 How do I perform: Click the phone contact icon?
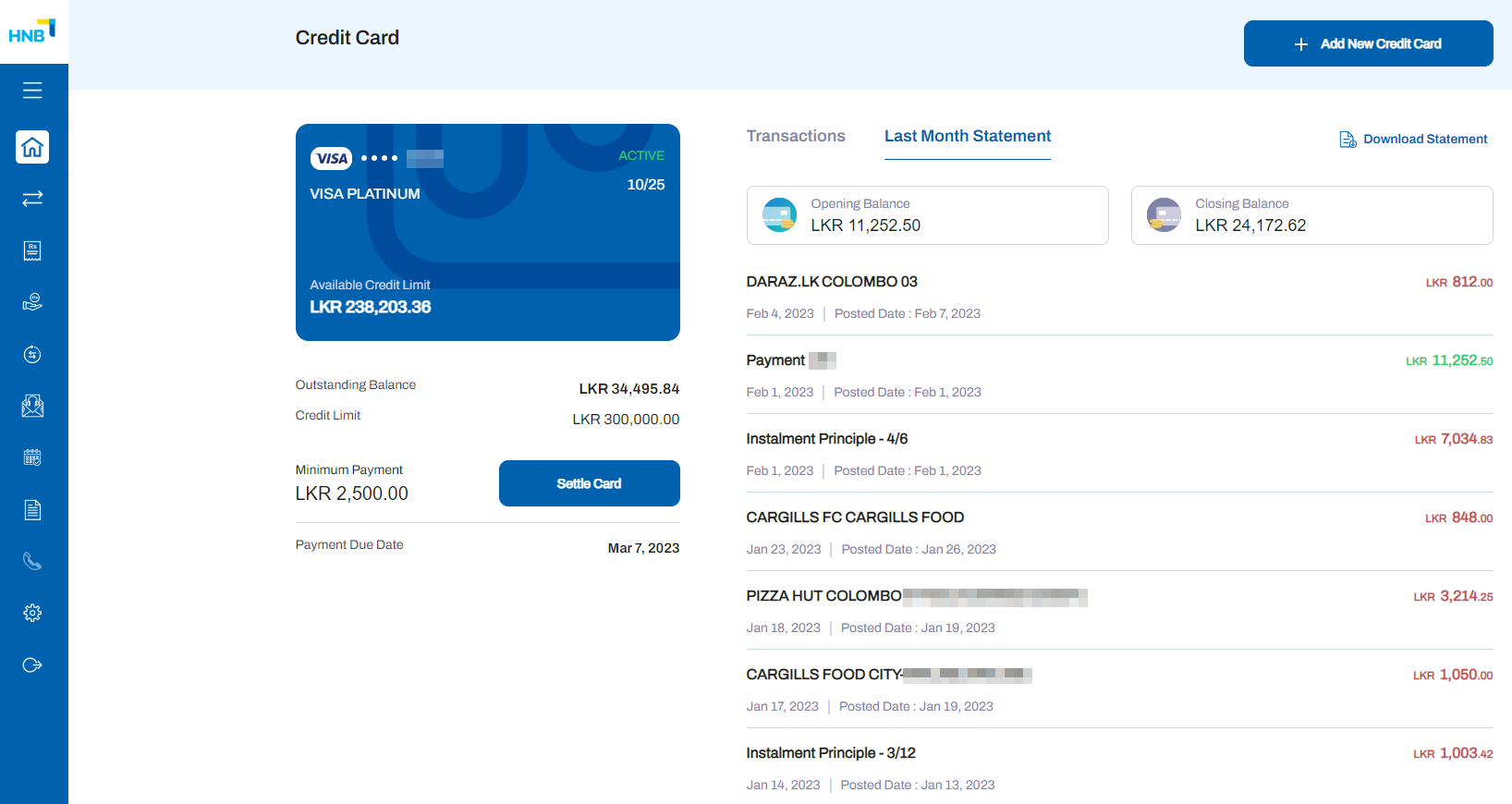[x=32, y=561]
